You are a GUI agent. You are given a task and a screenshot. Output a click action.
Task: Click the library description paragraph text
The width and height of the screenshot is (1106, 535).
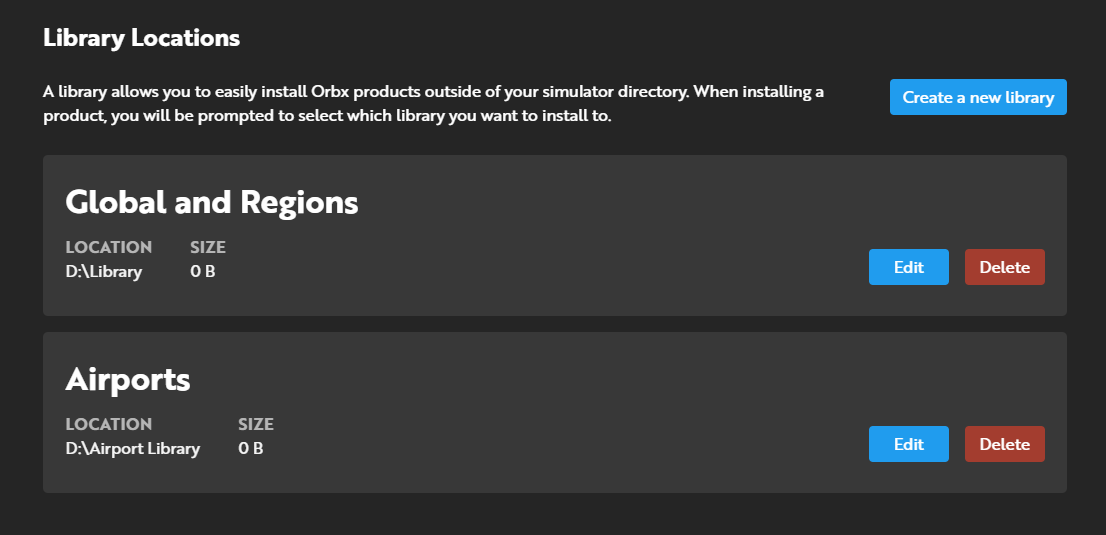tap(433, 104)
